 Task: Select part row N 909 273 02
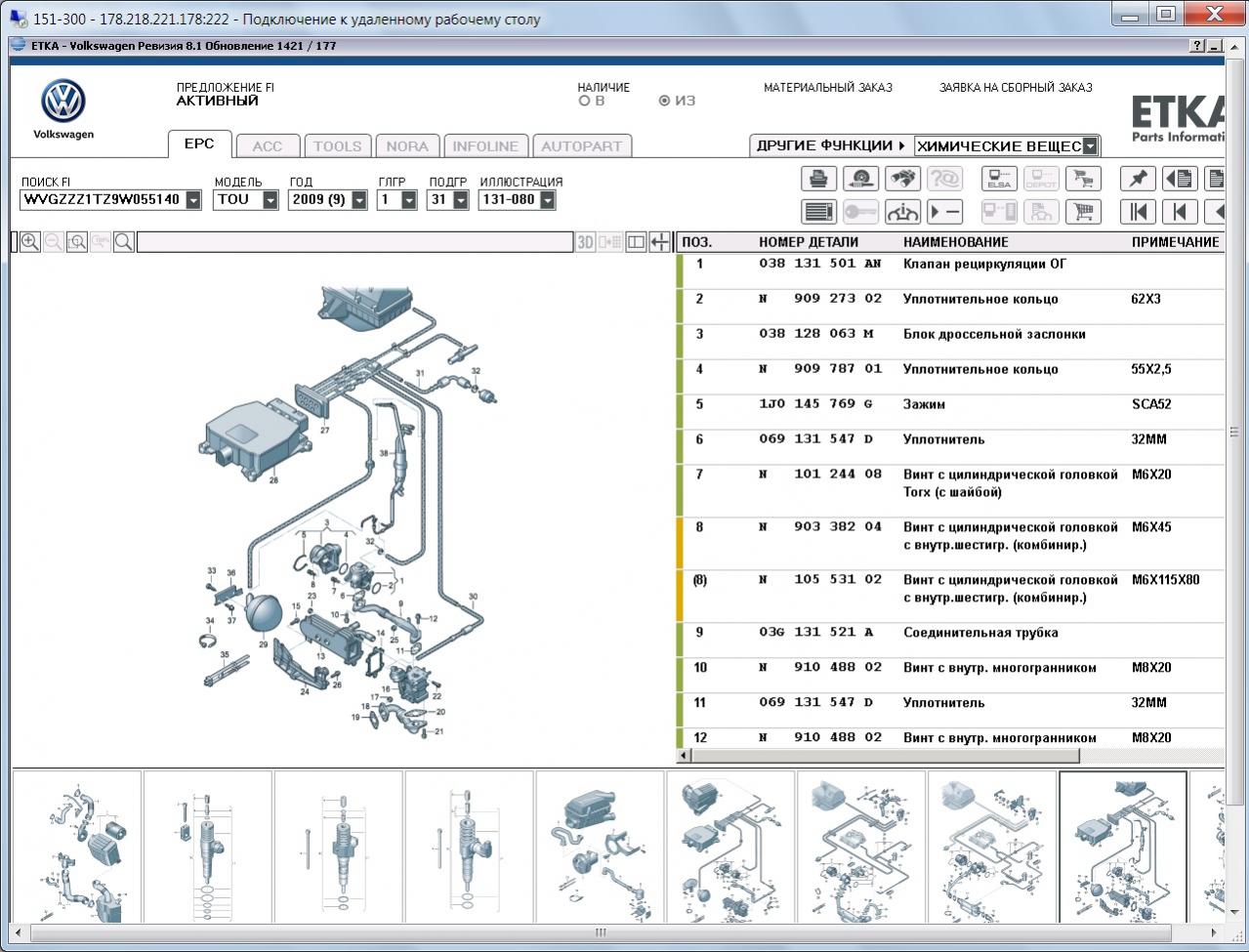click(x=950, y=307)
